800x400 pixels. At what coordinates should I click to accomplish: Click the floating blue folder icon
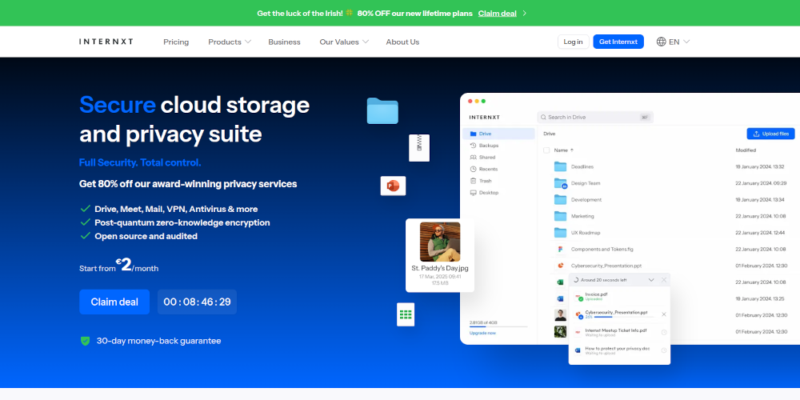tap(382, 111)
